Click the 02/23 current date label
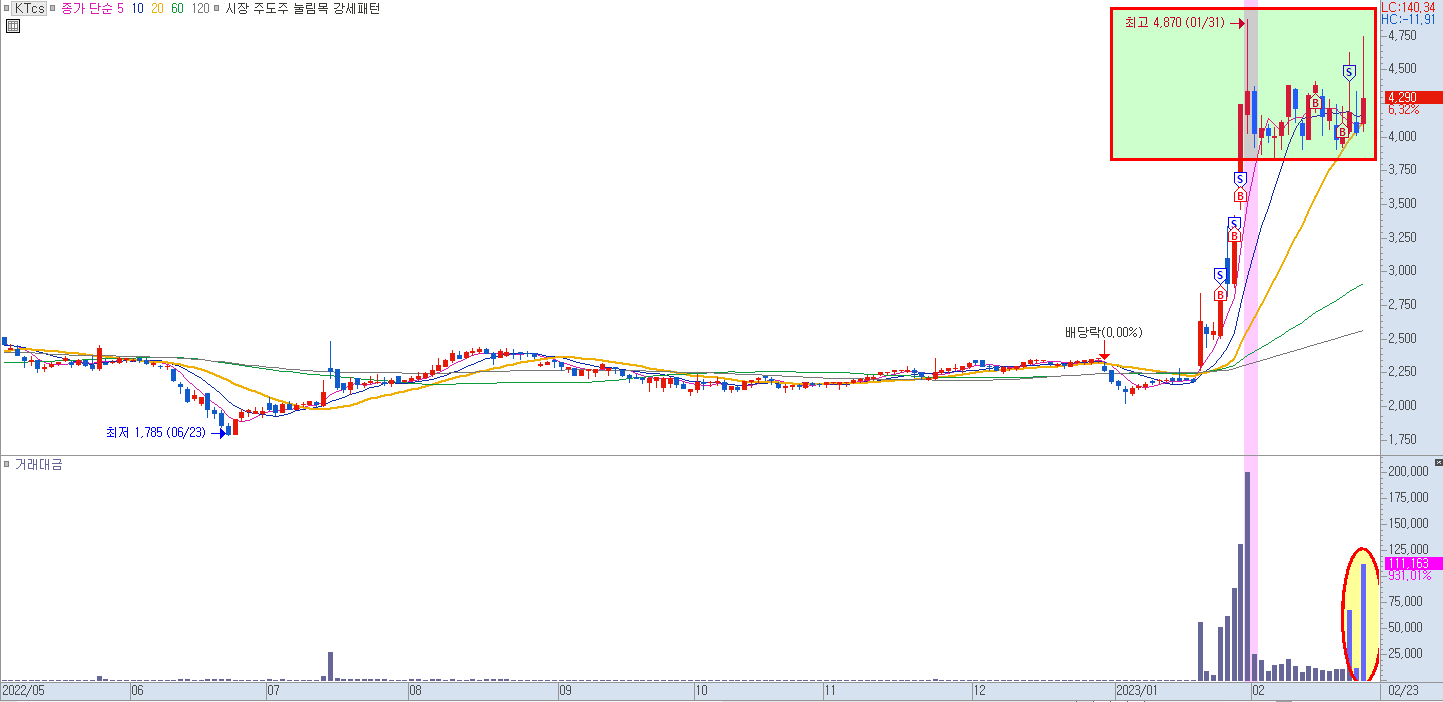The height and width of the screenshot is (702, 1443). [1403, 690]
